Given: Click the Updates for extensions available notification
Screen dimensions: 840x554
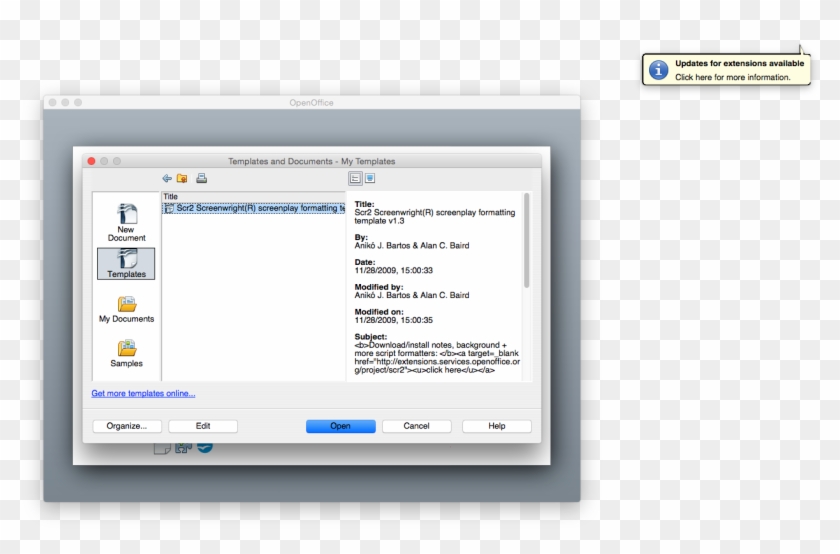Looking at the screenshot, I should click(x=726, y=70).
